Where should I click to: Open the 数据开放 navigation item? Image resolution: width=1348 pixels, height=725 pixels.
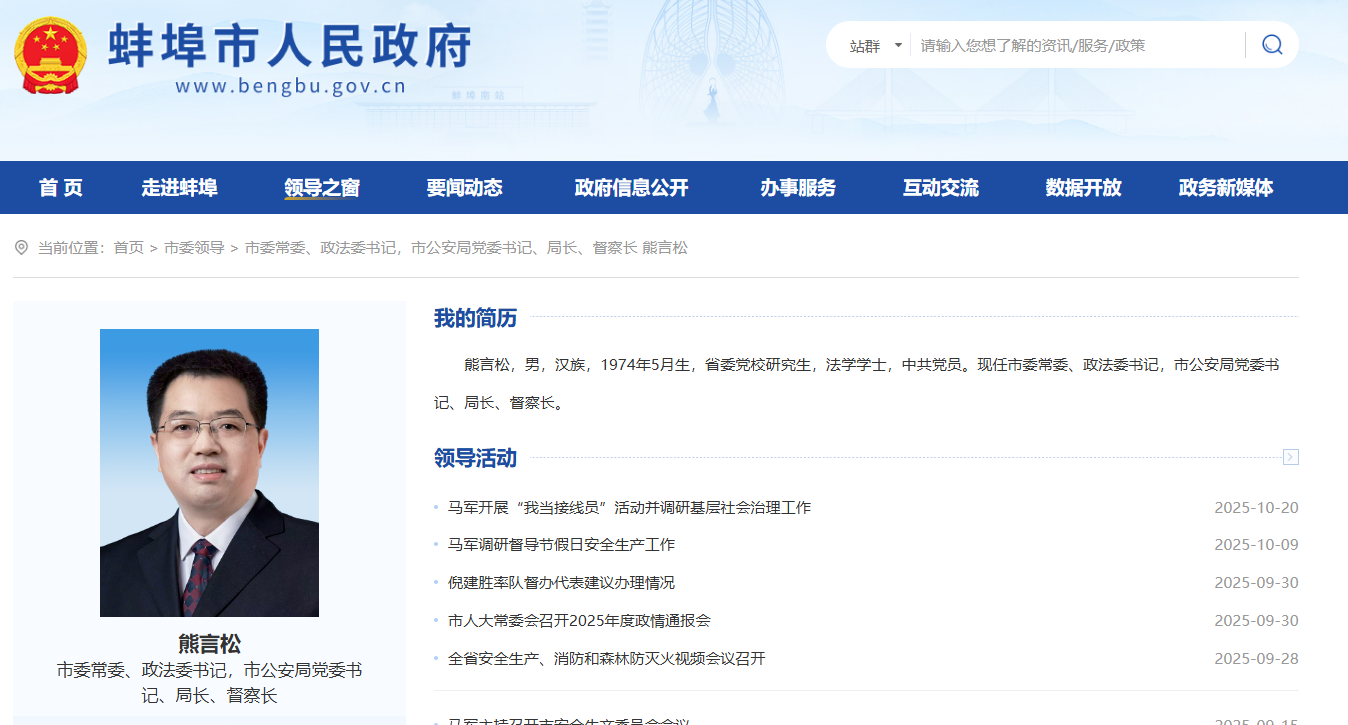point(1083,188)
